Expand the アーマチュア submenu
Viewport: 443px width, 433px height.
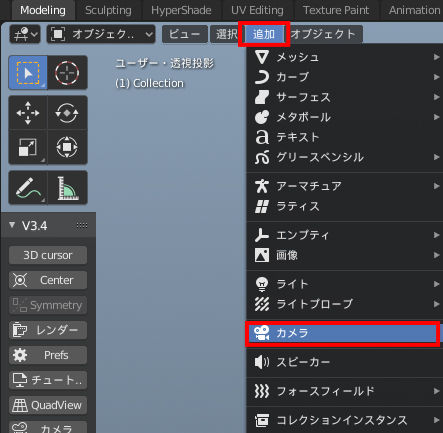tap(345, 186)
